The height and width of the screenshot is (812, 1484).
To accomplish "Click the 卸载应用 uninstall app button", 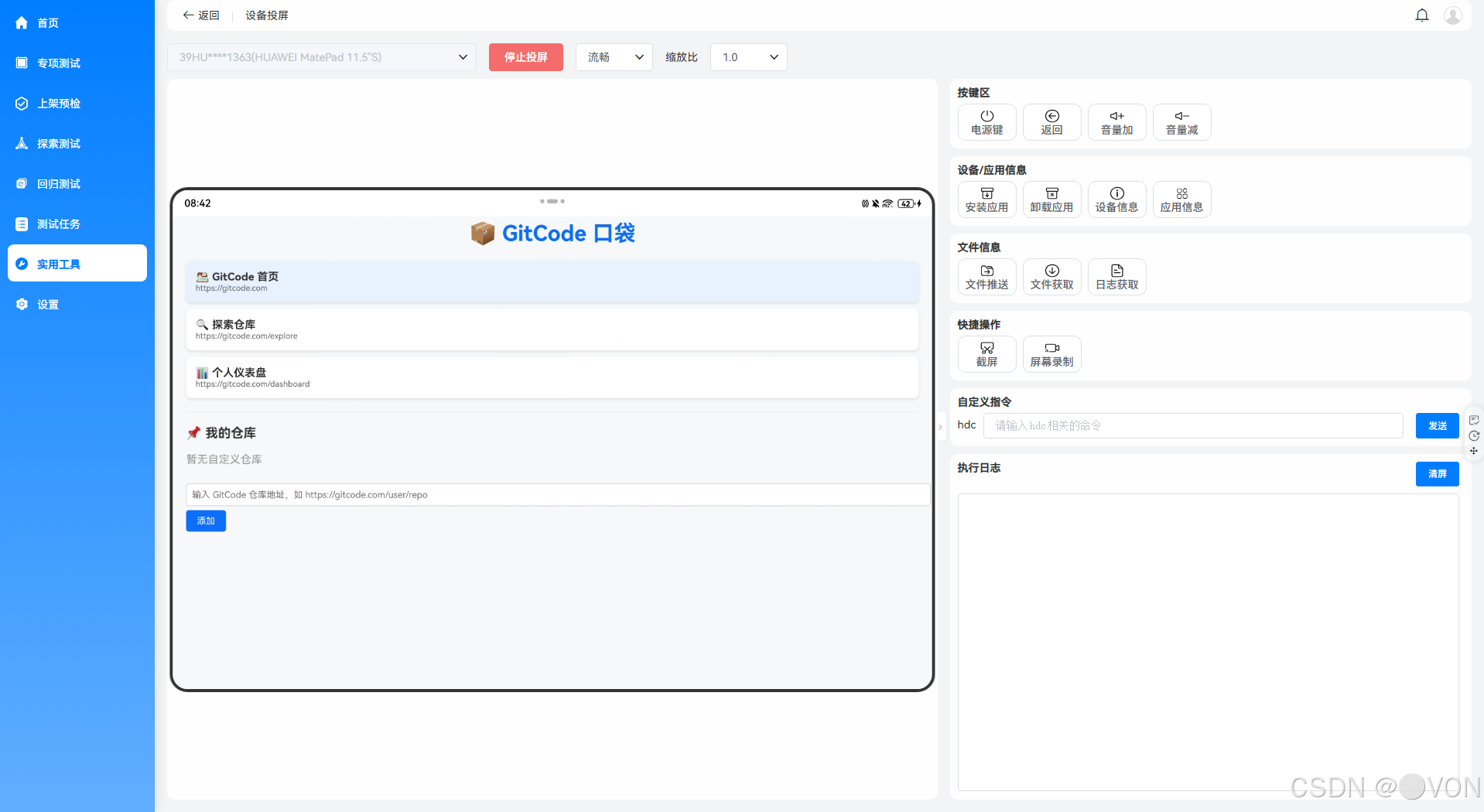I will 1052,200.
